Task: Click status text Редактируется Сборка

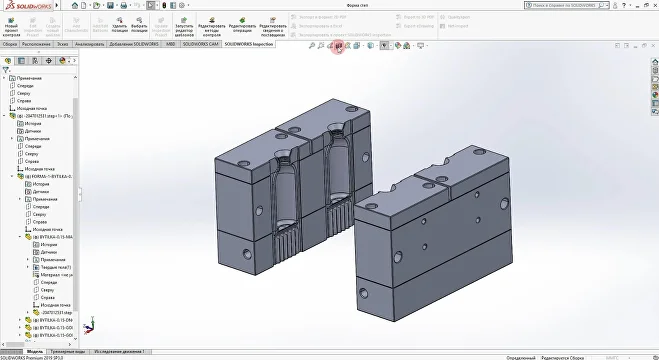Action: pos(562,357)
